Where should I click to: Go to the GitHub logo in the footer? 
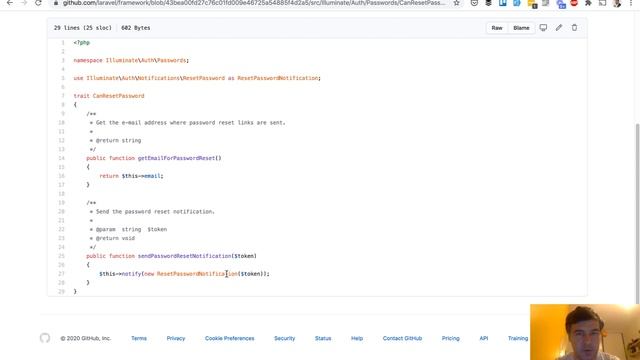tap(45, 338)
